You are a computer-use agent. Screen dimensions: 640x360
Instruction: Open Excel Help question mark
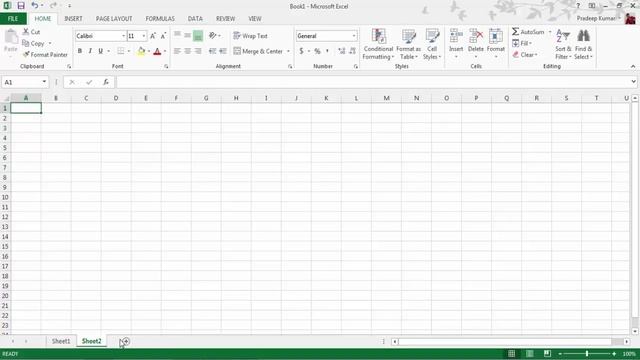tap(578, 6)
